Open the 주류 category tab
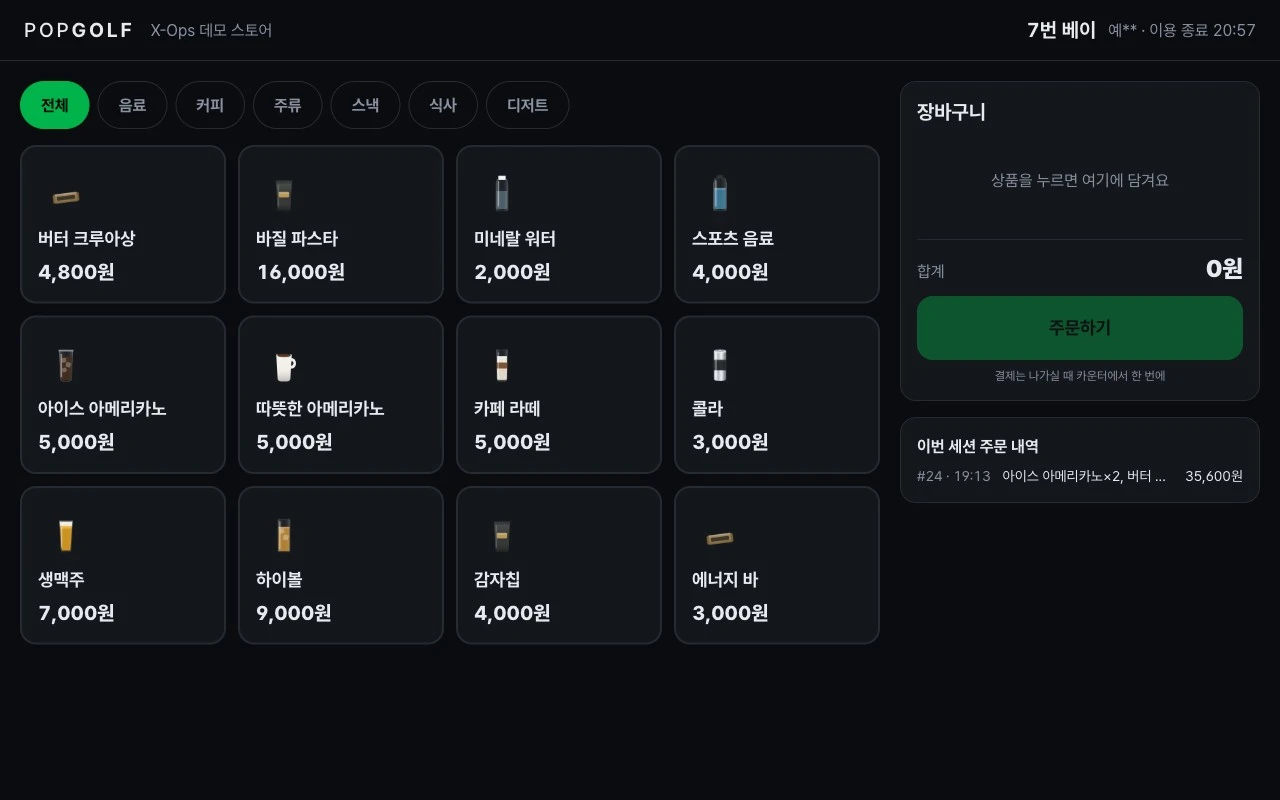The width and height of the screenshot is (1280, 800). tap(288, 105)
